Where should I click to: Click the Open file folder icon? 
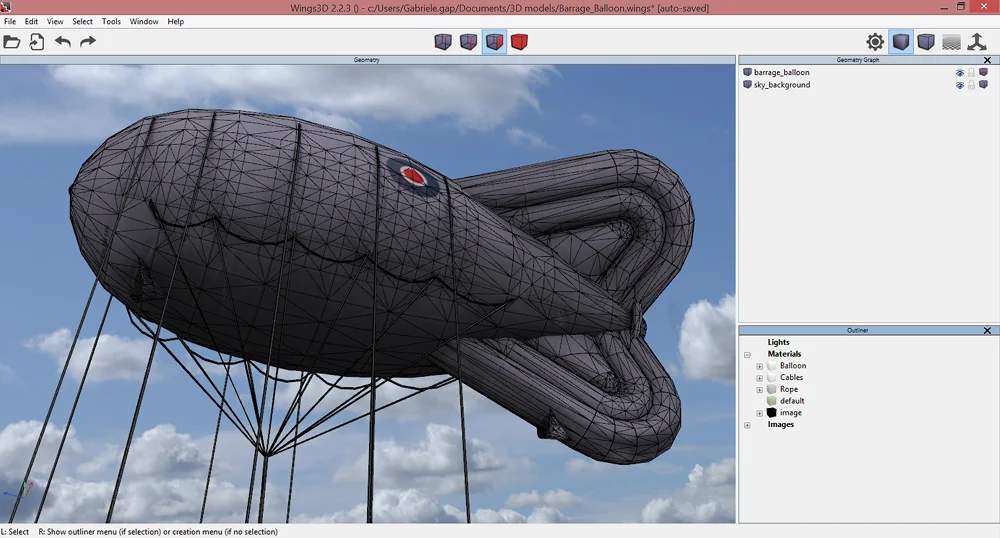point(12,42)
